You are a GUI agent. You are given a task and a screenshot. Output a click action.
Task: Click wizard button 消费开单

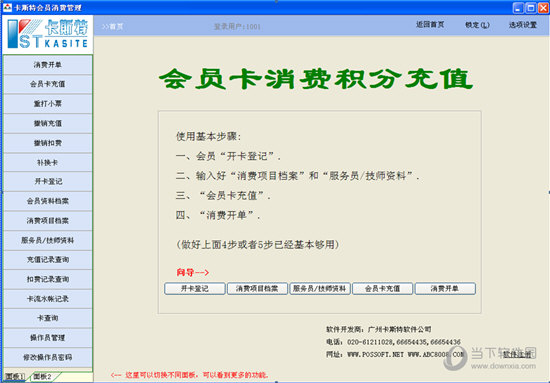tap(445, 289)
